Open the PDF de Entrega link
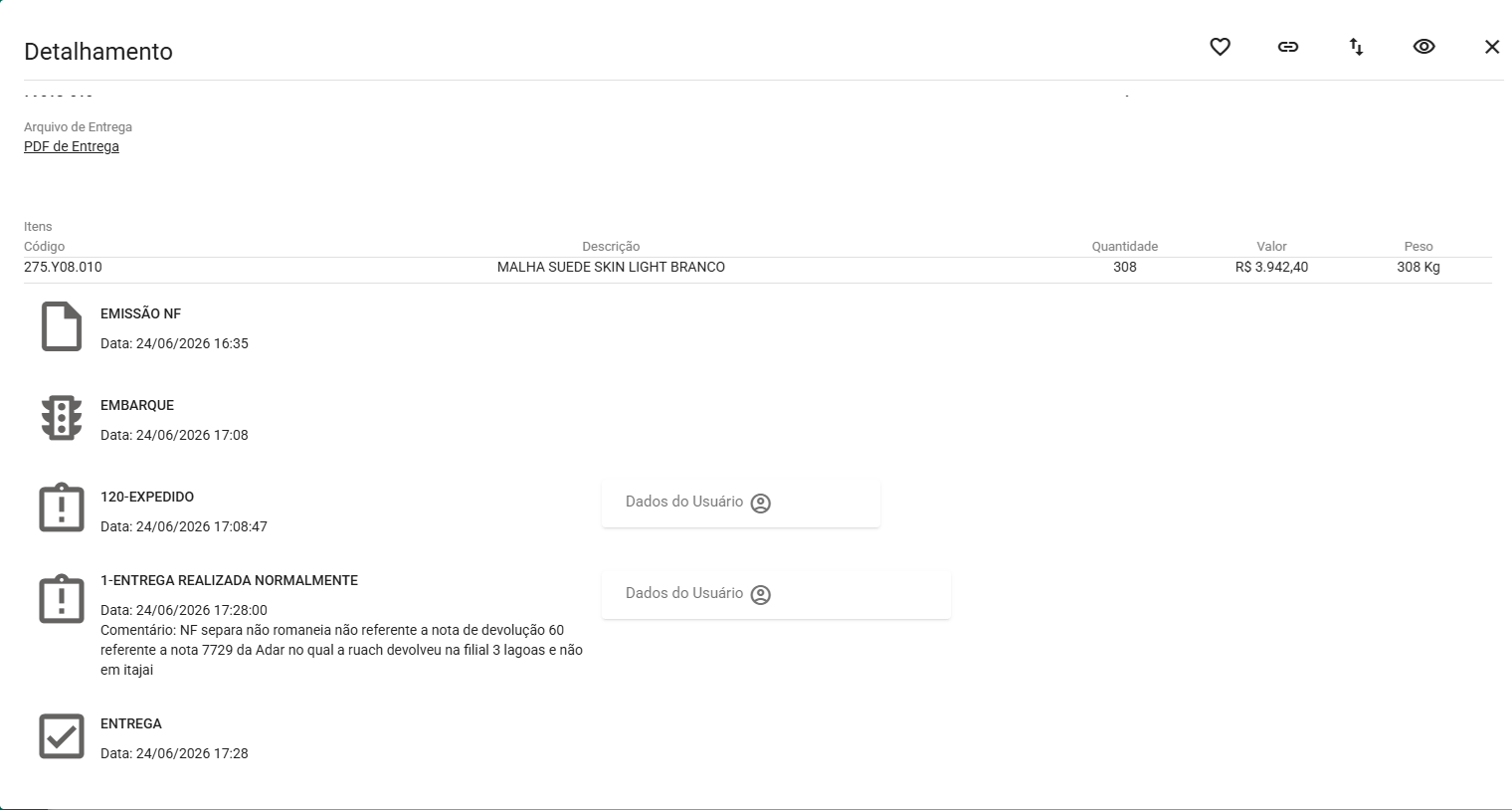The image size is (1512, 810). (x=72, y=146)
